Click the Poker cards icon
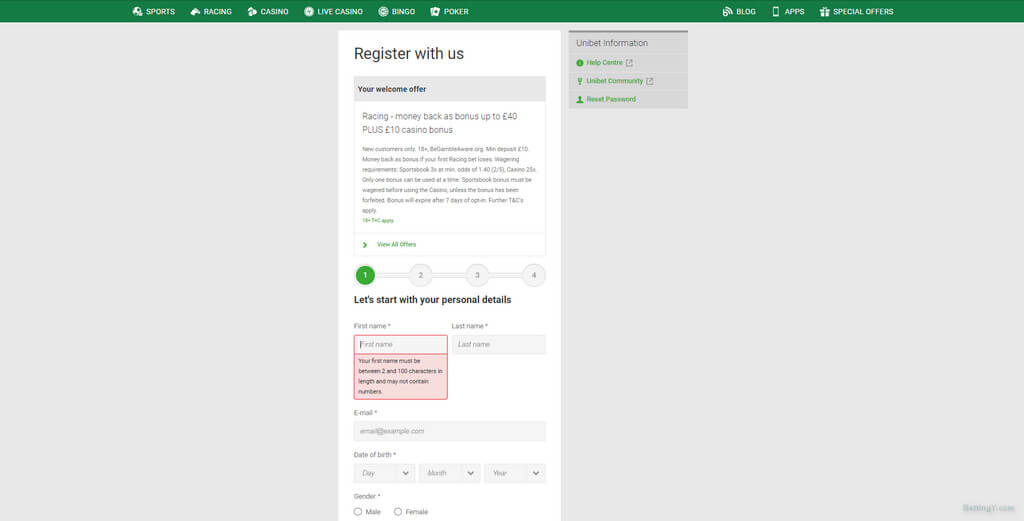1024x521 pixels. point(435,11)
